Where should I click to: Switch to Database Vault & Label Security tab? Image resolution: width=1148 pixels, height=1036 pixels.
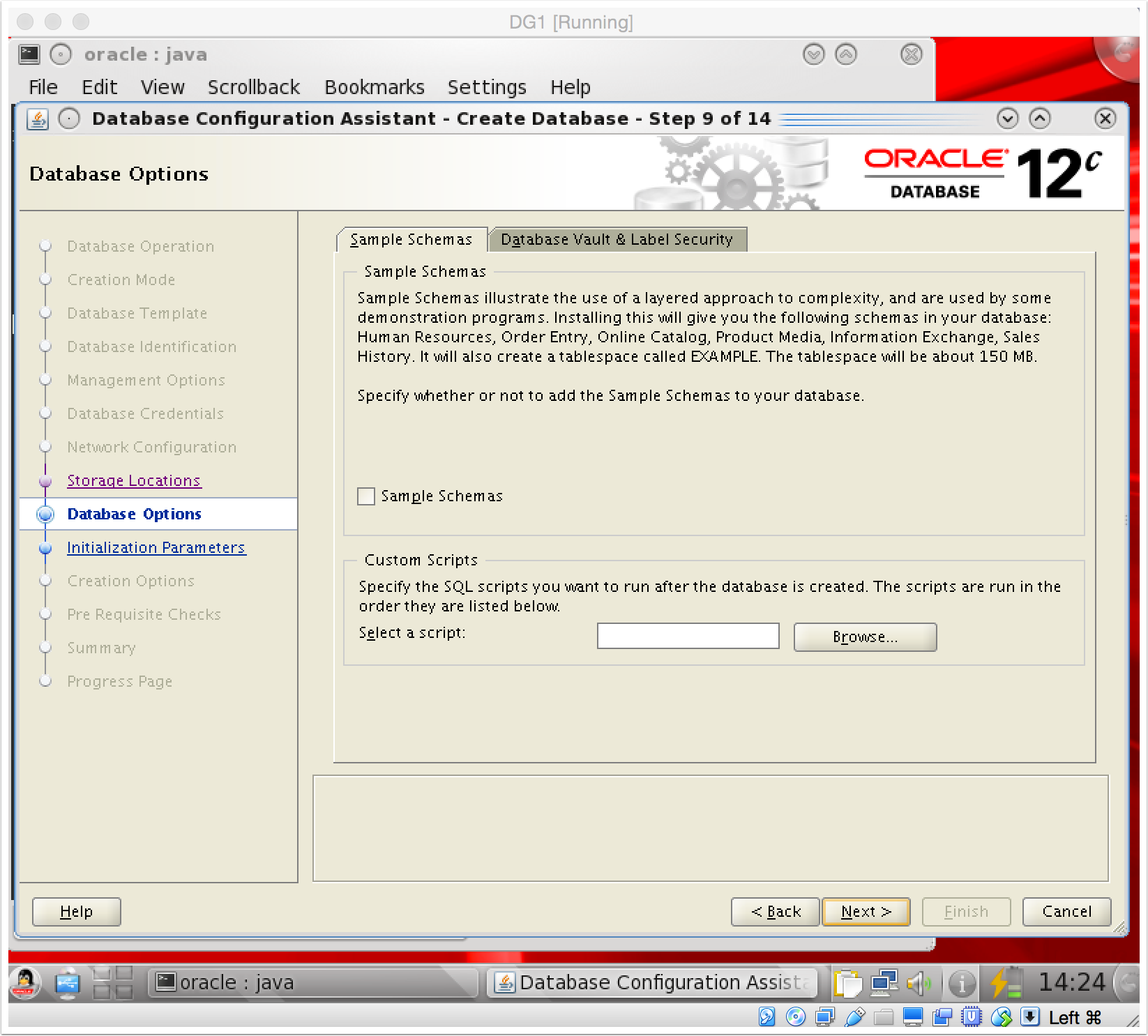617,239
